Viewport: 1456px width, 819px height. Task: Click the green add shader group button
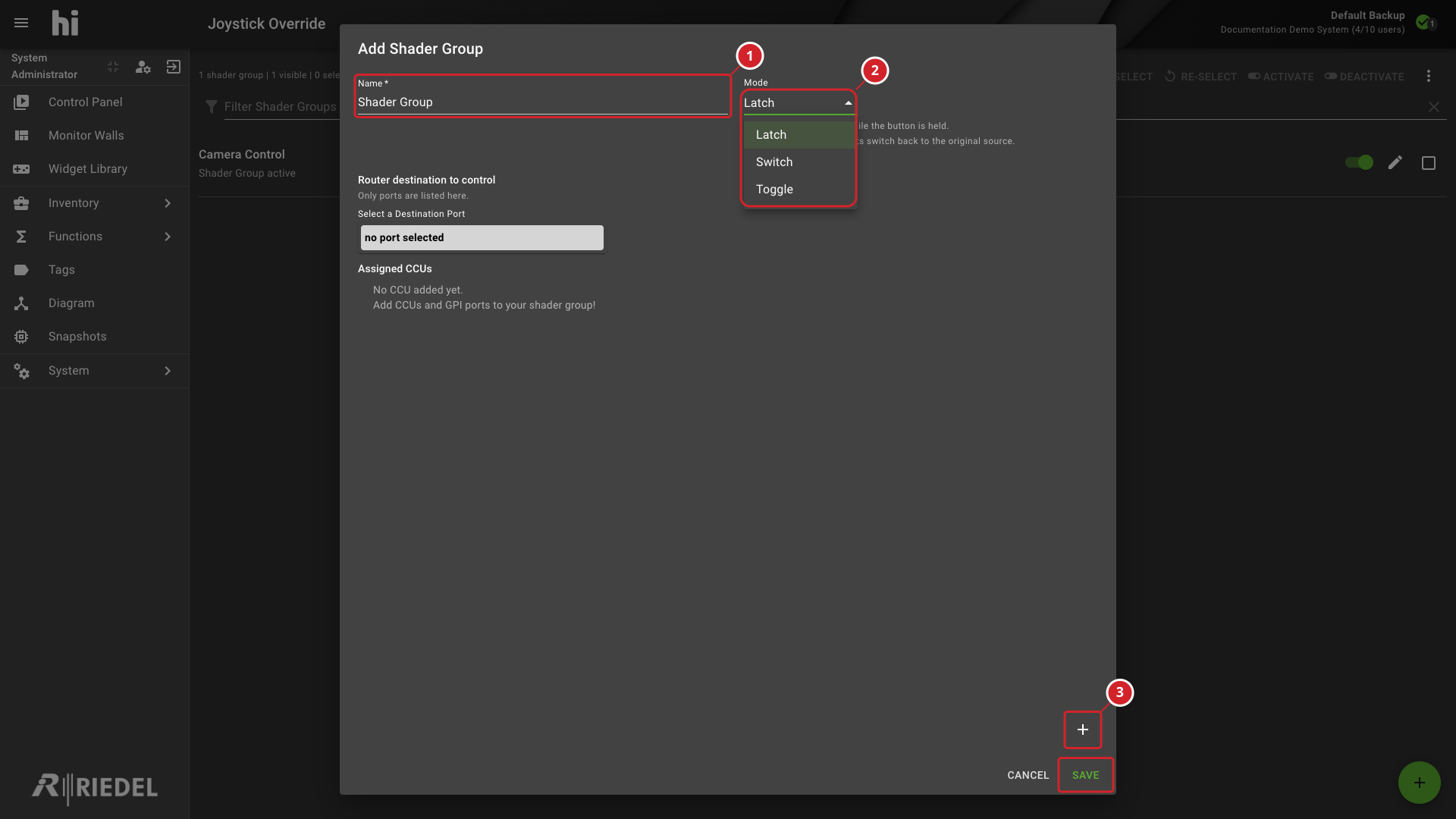click(x=1420, y=783)
